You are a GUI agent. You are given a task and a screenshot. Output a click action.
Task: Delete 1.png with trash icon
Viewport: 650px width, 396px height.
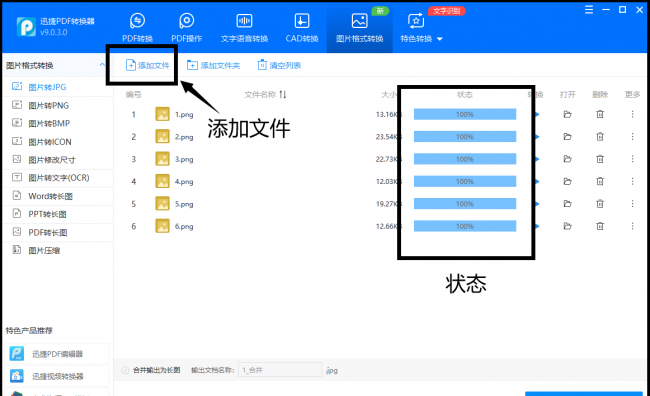(600, 114)
